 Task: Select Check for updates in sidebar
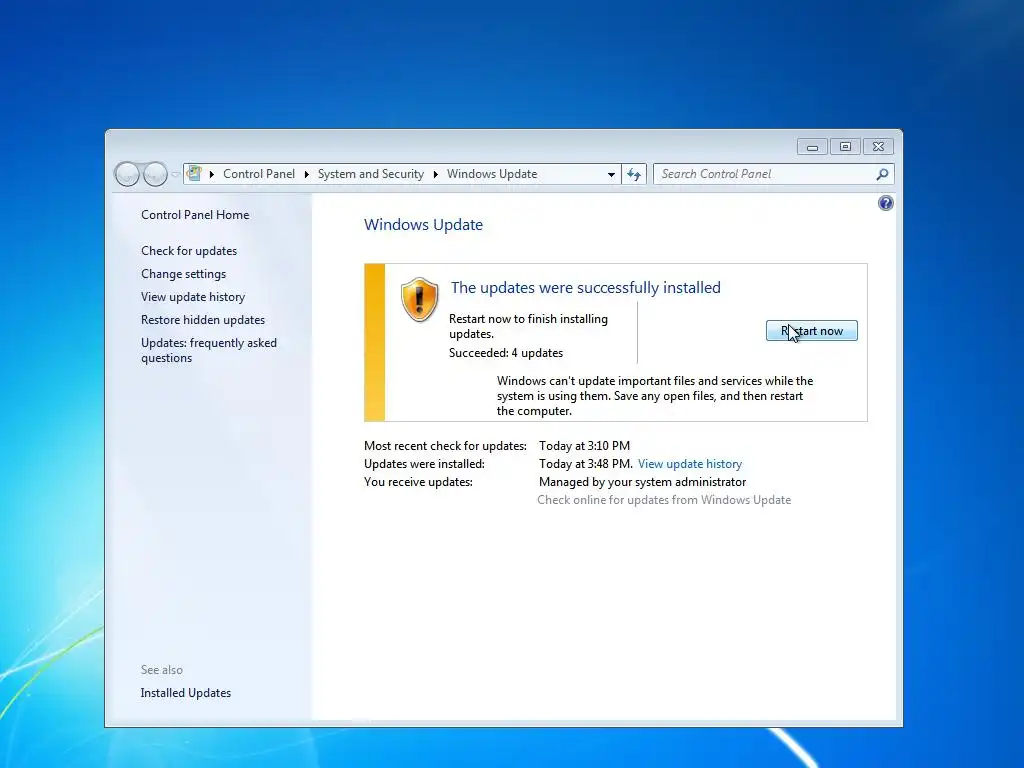pyautogui.click(x=189, y=251)
